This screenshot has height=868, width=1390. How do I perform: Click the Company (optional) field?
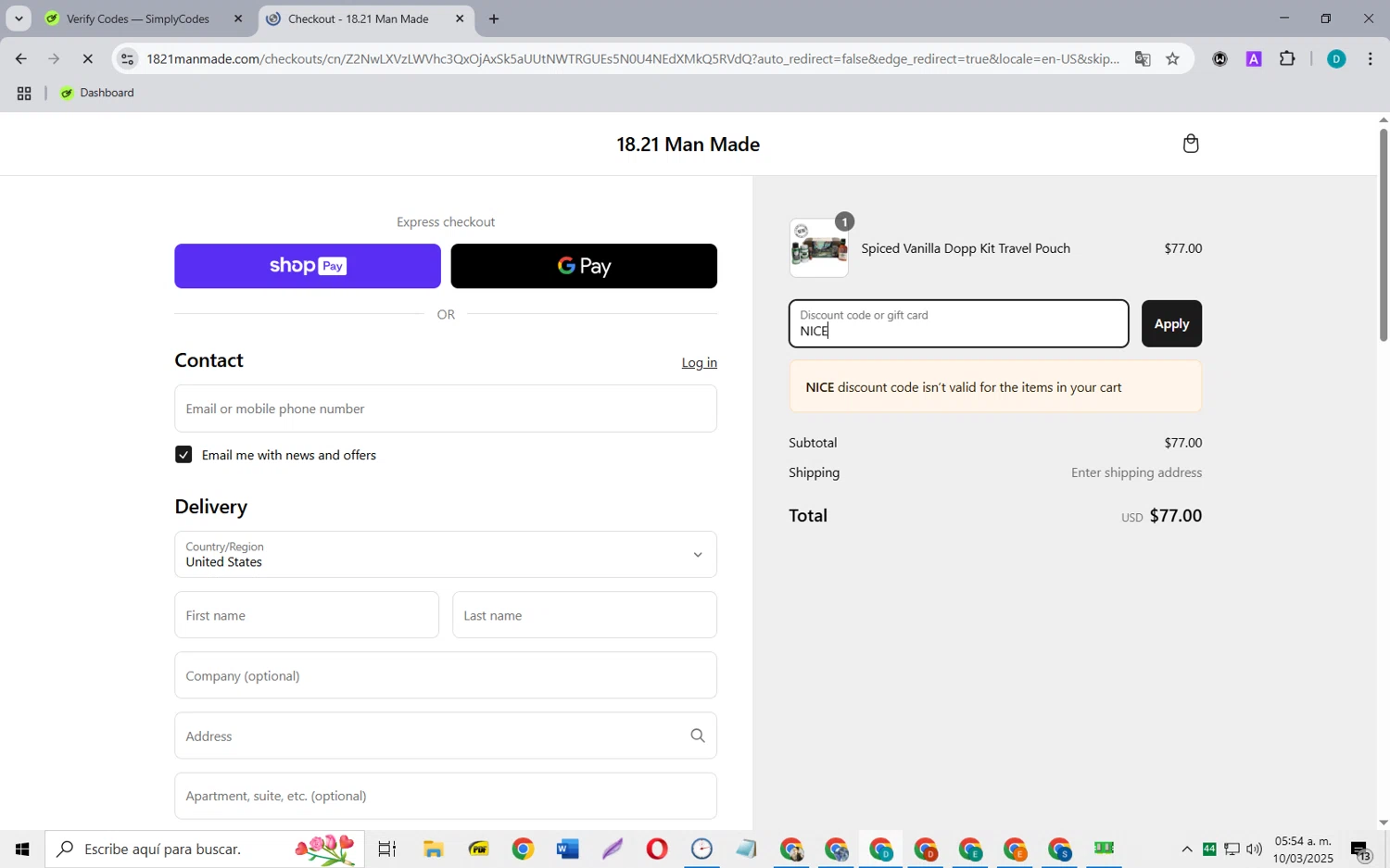point(446,675)
